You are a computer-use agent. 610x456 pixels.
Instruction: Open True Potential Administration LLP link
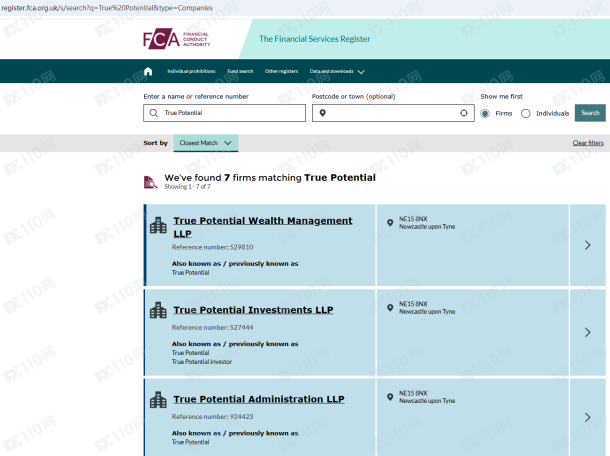(259, 399)
